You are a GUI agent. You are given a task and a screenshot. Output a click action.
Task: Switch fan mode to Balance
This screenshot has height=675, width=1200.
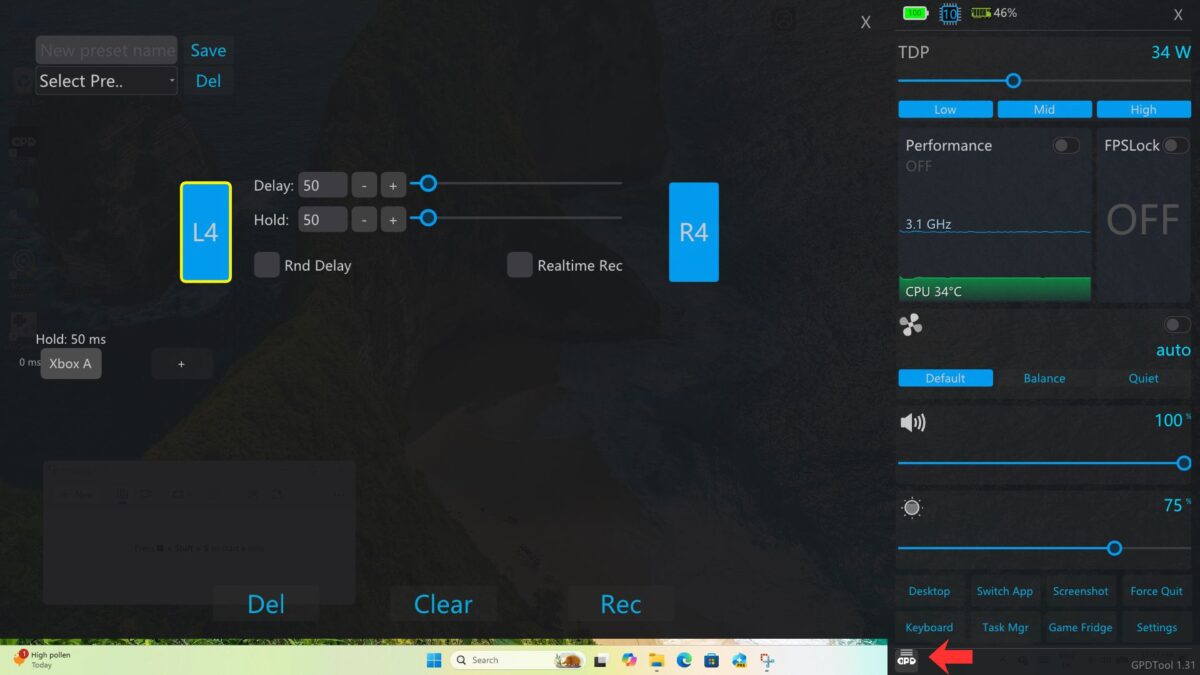pos(1044,378)
